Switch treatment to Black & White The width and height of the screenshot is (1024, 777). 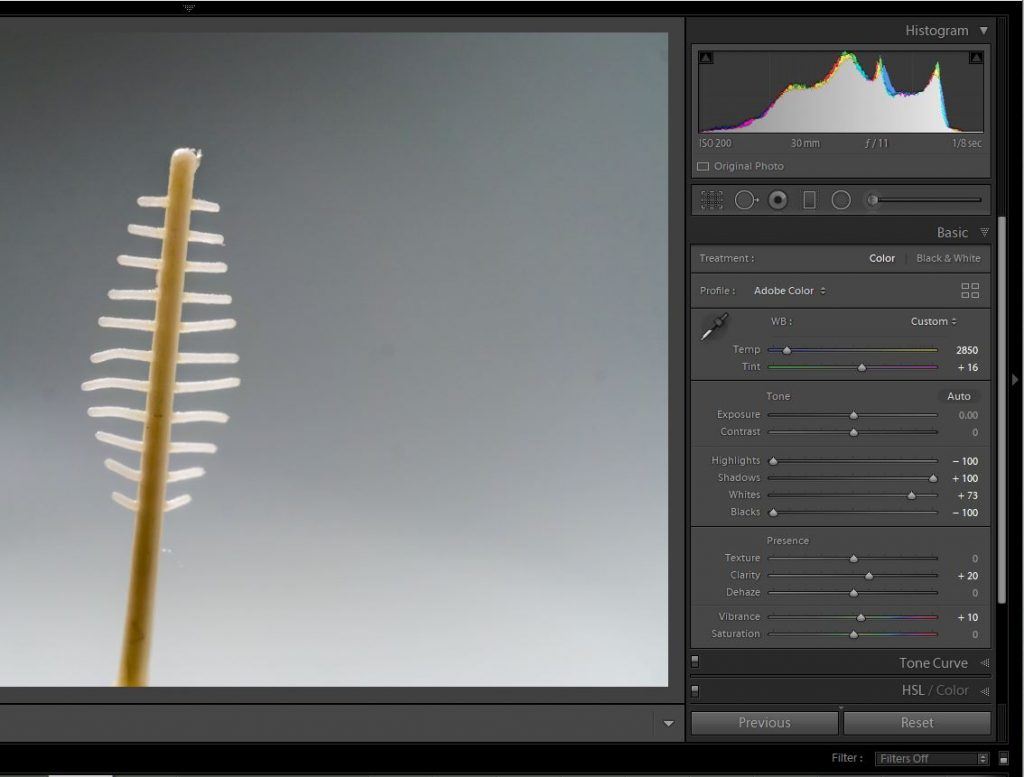(948, 258)
